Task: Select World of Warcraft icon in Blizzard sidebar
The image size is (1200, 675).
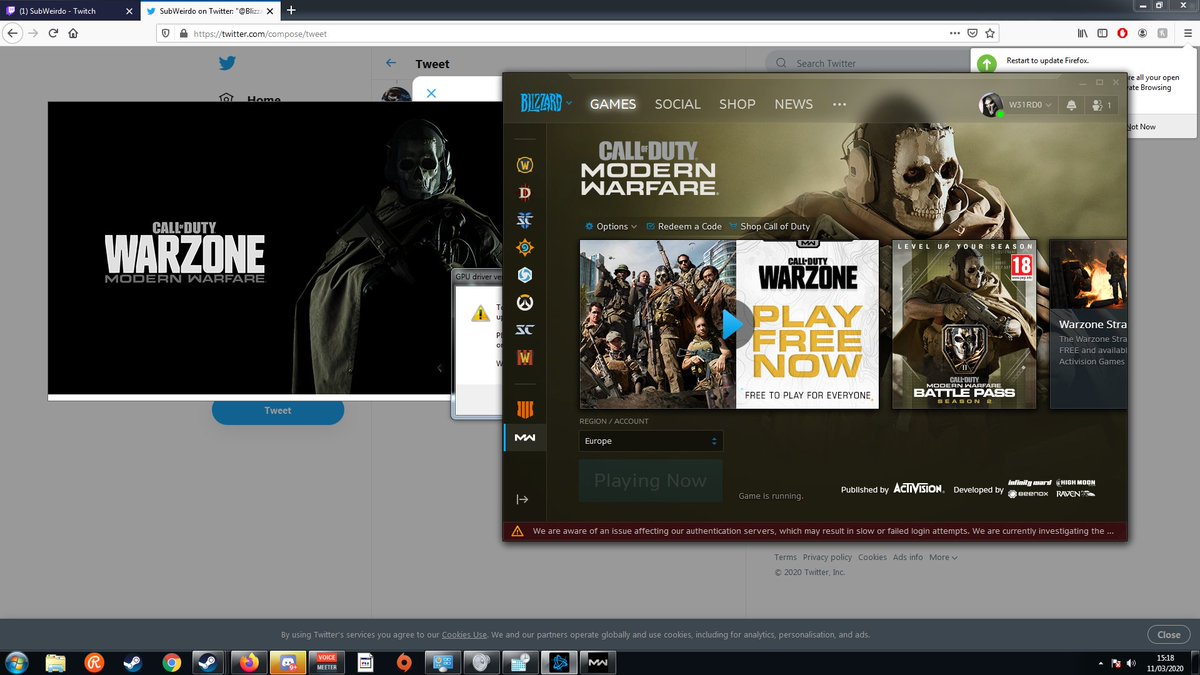Action: click(x=525, y=165)
